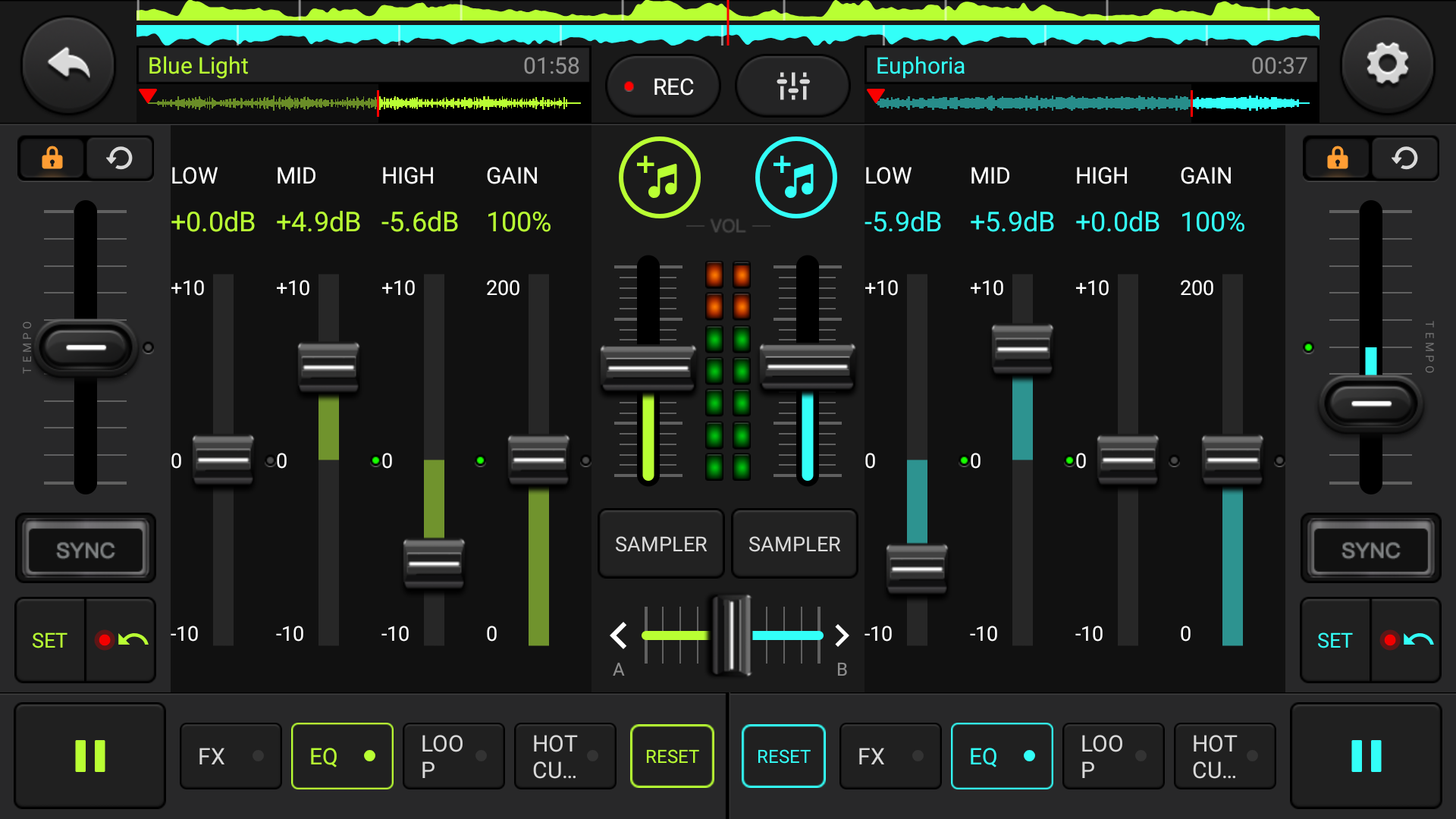Add music to deck A
Image resolution: width=1456 pixels, height=819 pixels.
[659, 177]
